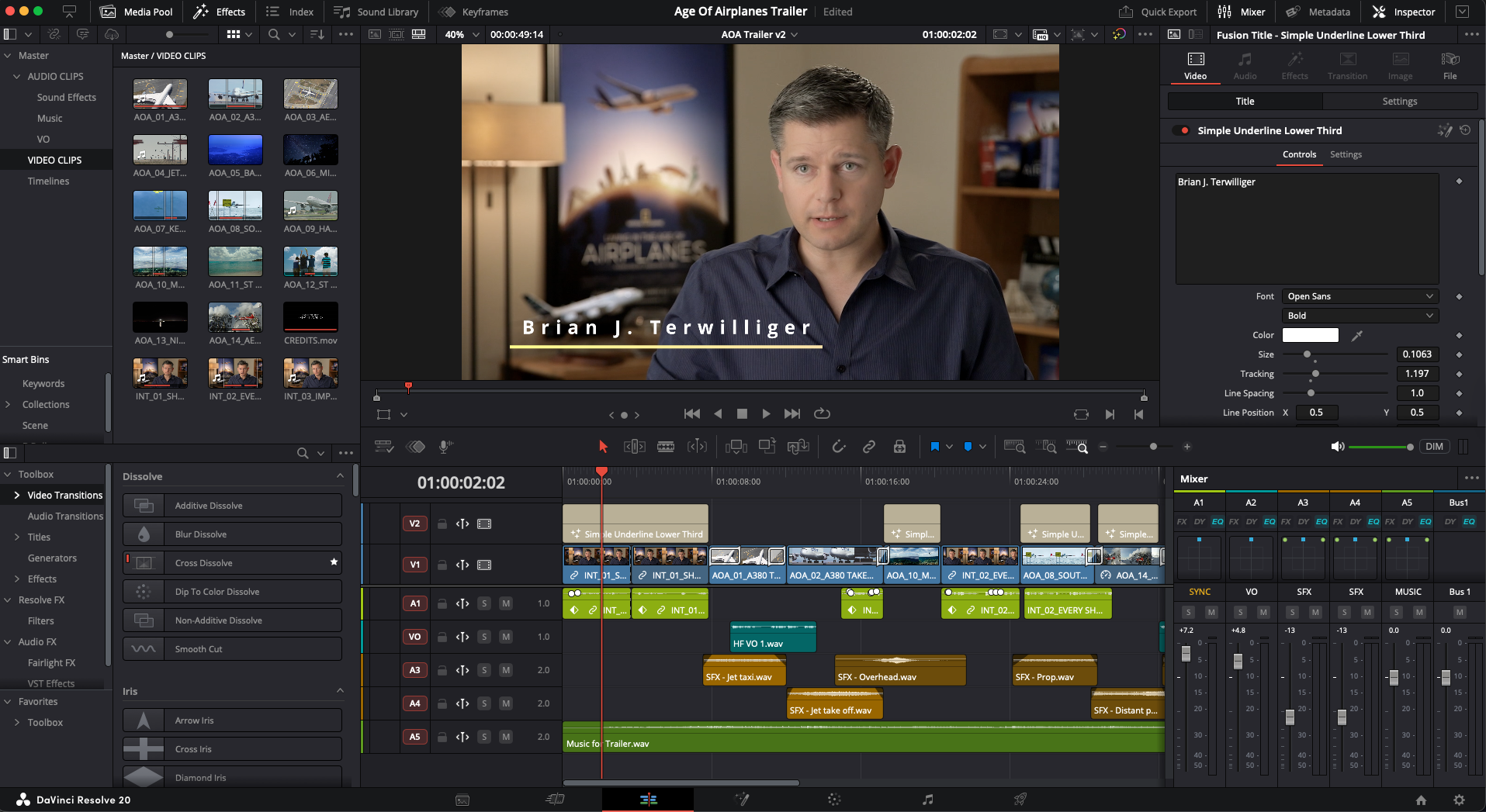1486x812 pixels.
Task: Select the Timelines bin
Action: tap(48, 181)
